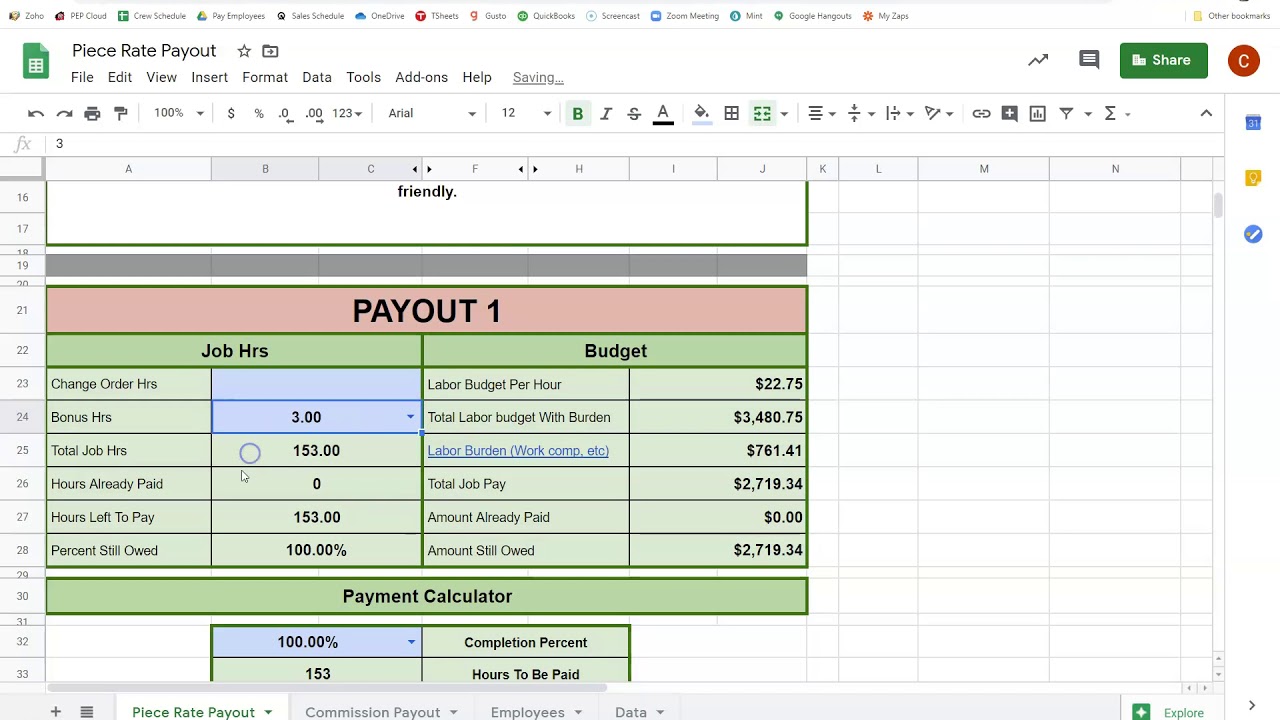
Task: Open Other bookmarks folder
Action: (x=1231, y=16)
